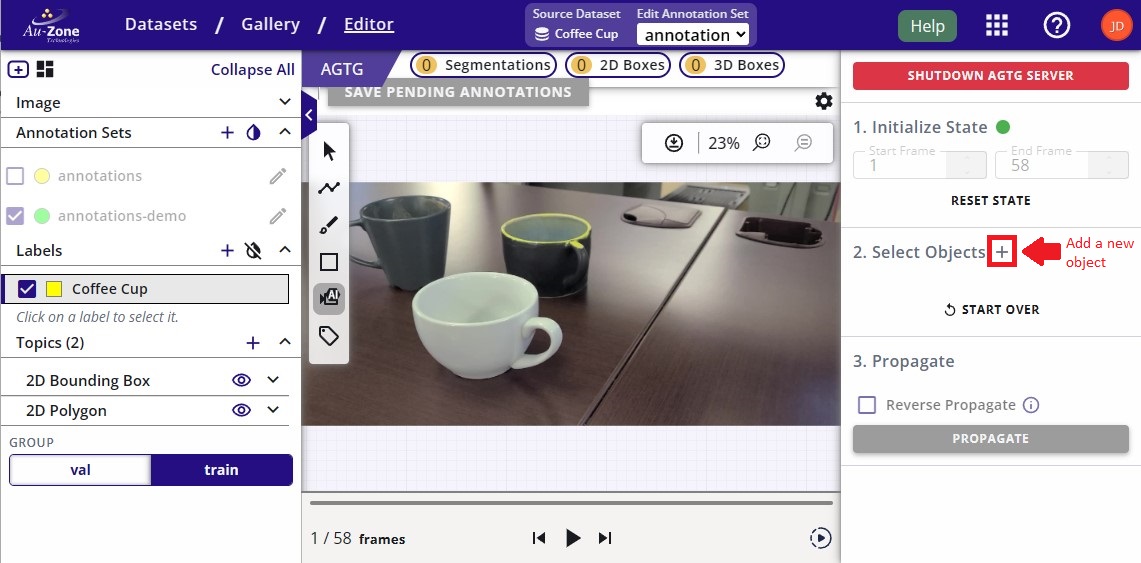Click the Propagate button
1141x563 pixels.
990,439
